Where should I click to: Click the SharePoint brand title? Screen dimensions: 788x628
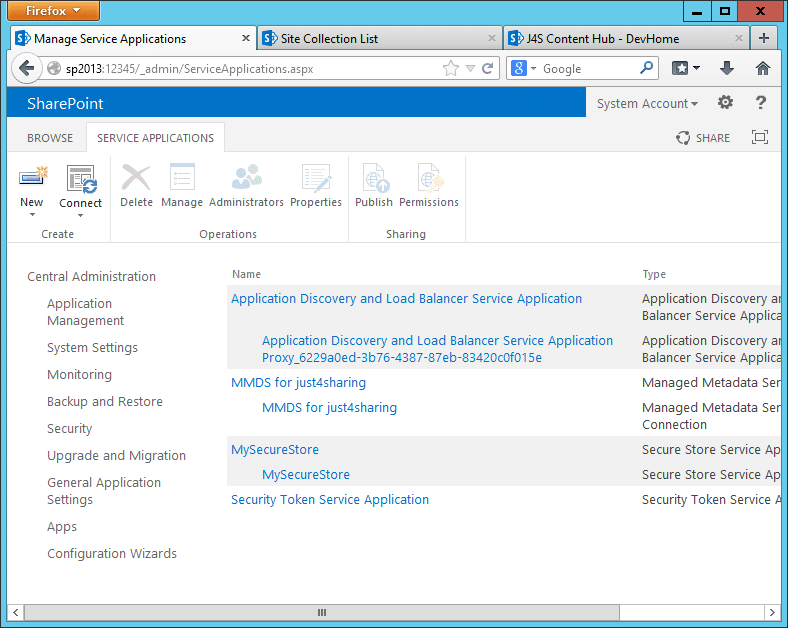click(x=65, y=103)
